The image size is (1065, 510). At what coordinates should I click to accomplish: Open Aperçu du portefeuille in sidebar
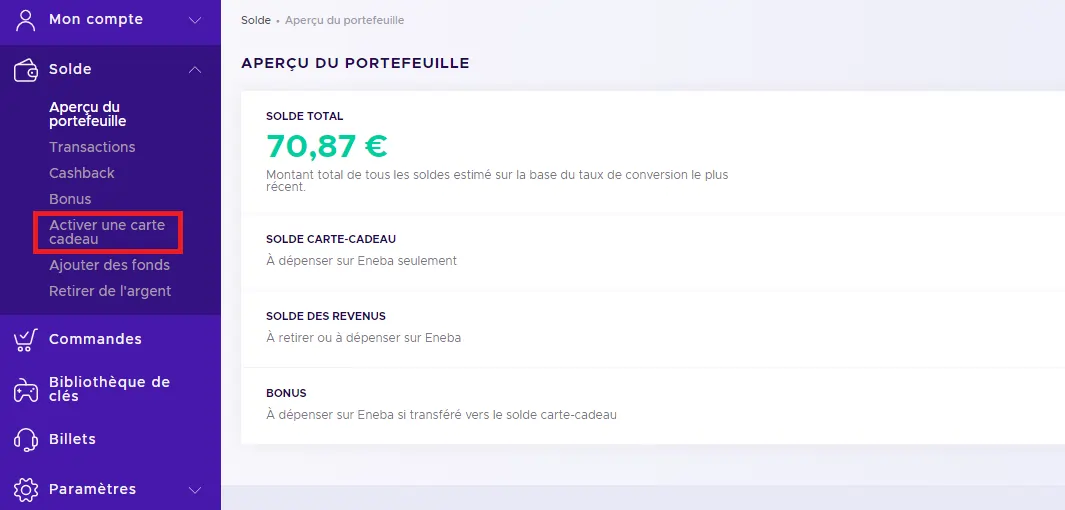87,114
